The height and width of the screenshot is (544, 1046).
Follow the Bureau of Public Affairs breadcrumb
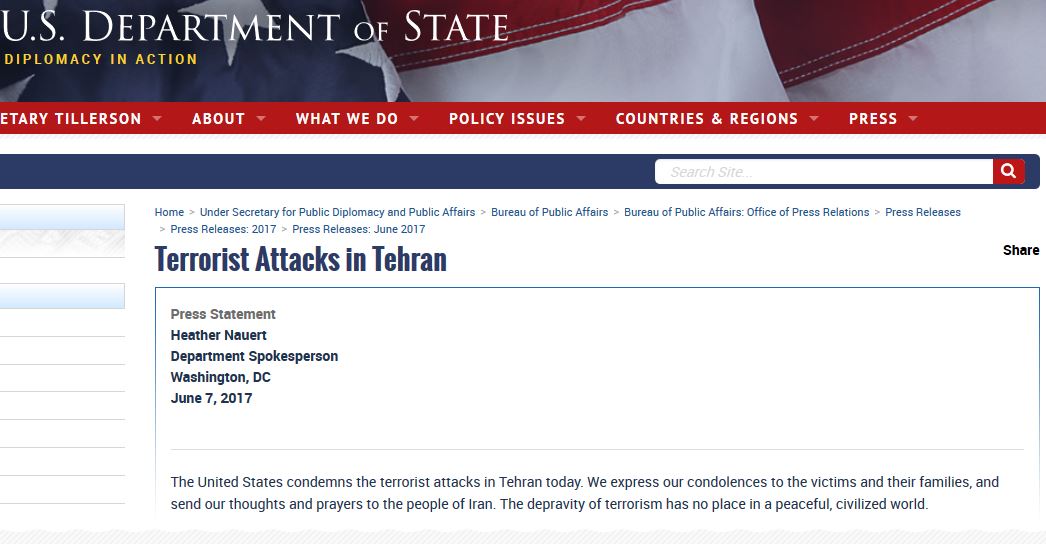tap(550, 212)
